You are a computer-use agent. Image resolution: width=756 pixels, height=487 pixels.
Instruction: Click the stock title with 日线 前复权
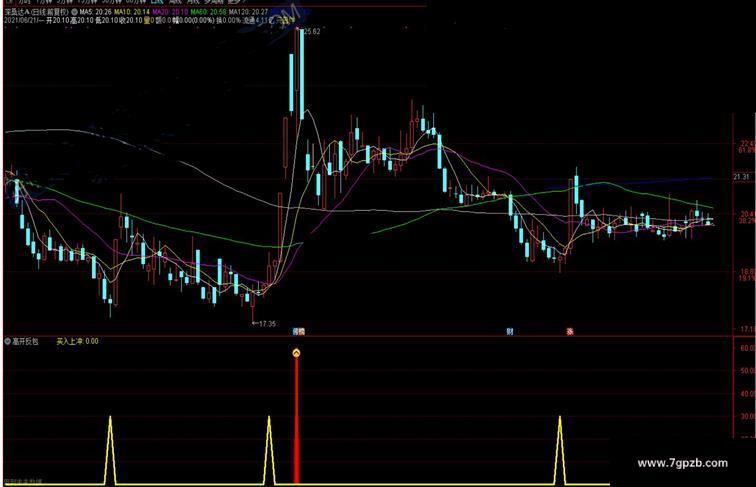click(x=37, y=12)
